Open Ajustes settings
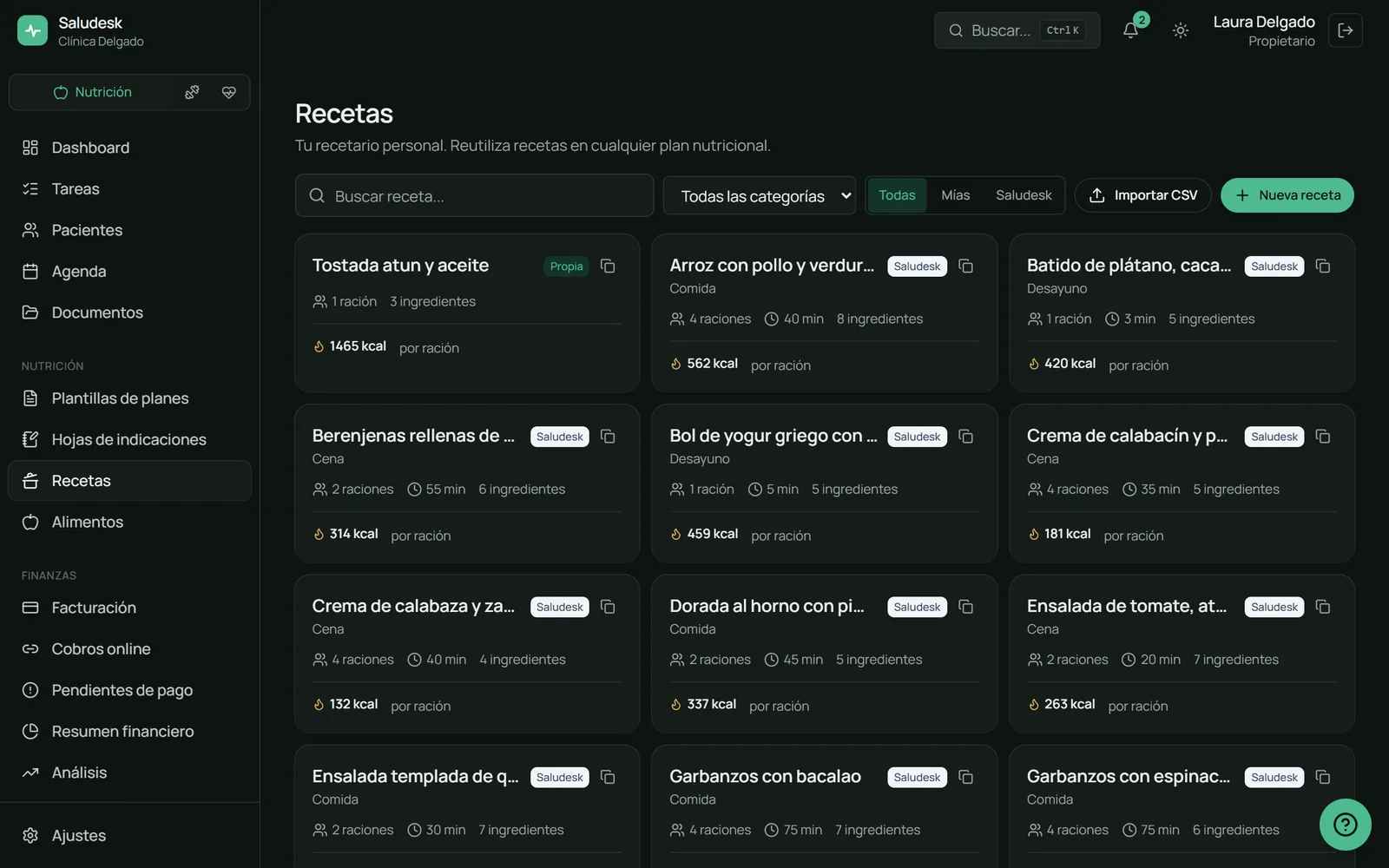 click(129, 835)
